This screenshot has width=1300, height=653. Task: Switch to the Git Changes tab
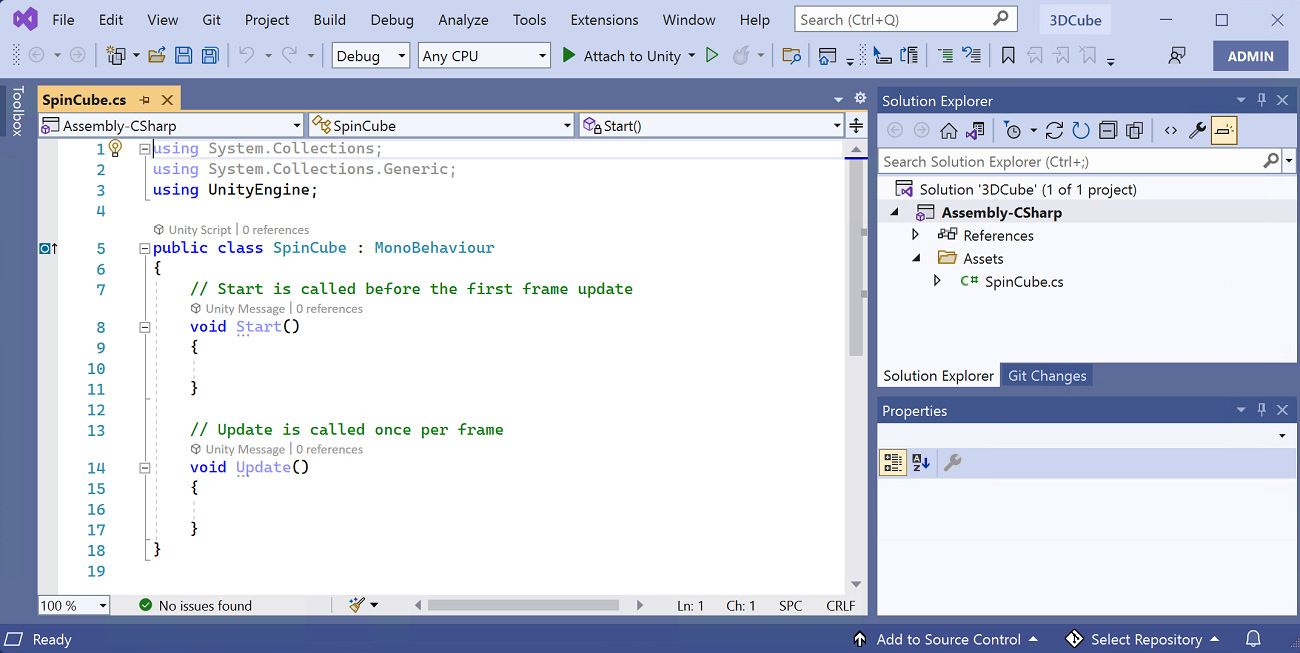(1047, 375)
